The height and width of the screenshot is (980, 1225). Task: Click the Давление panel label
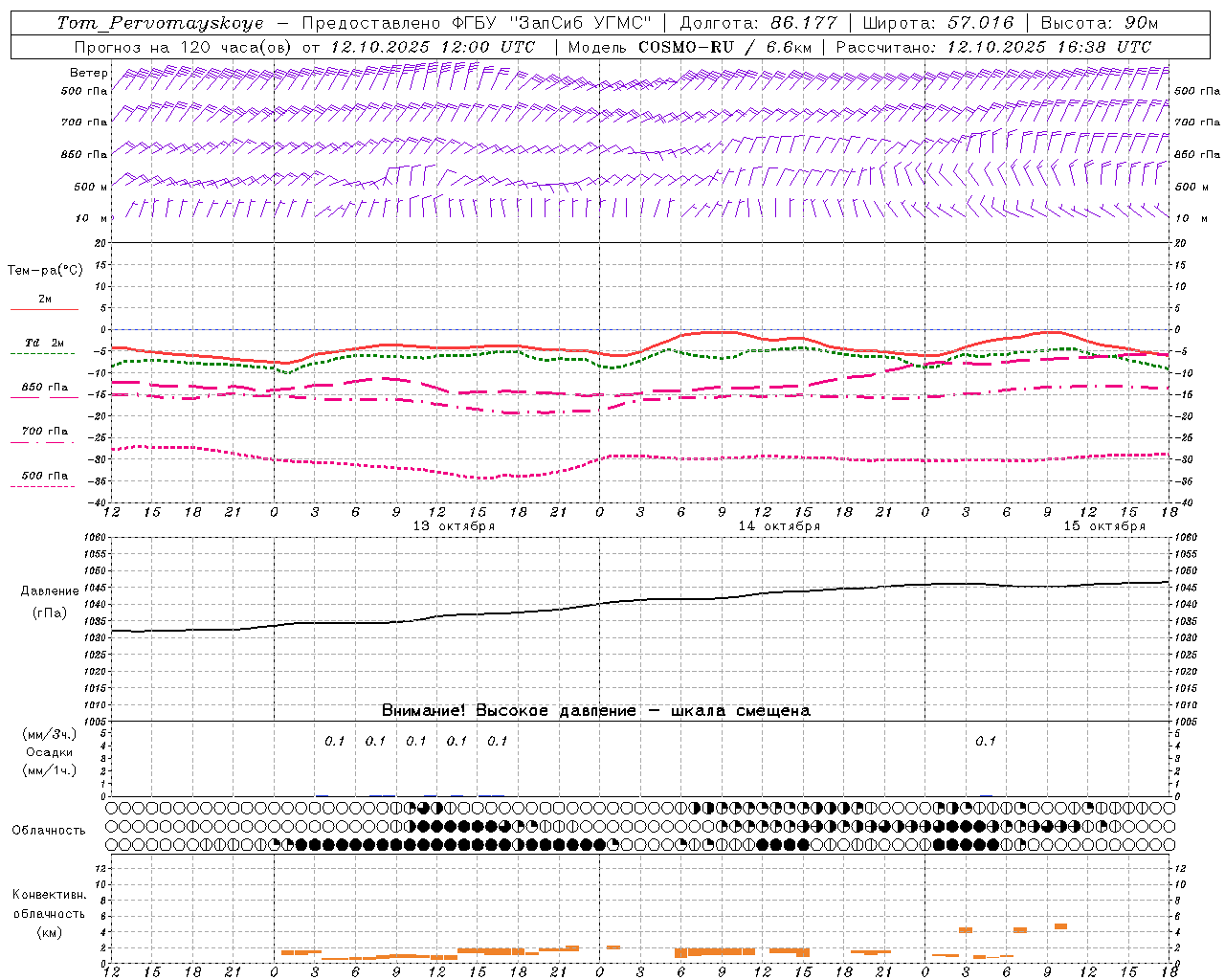50,591
